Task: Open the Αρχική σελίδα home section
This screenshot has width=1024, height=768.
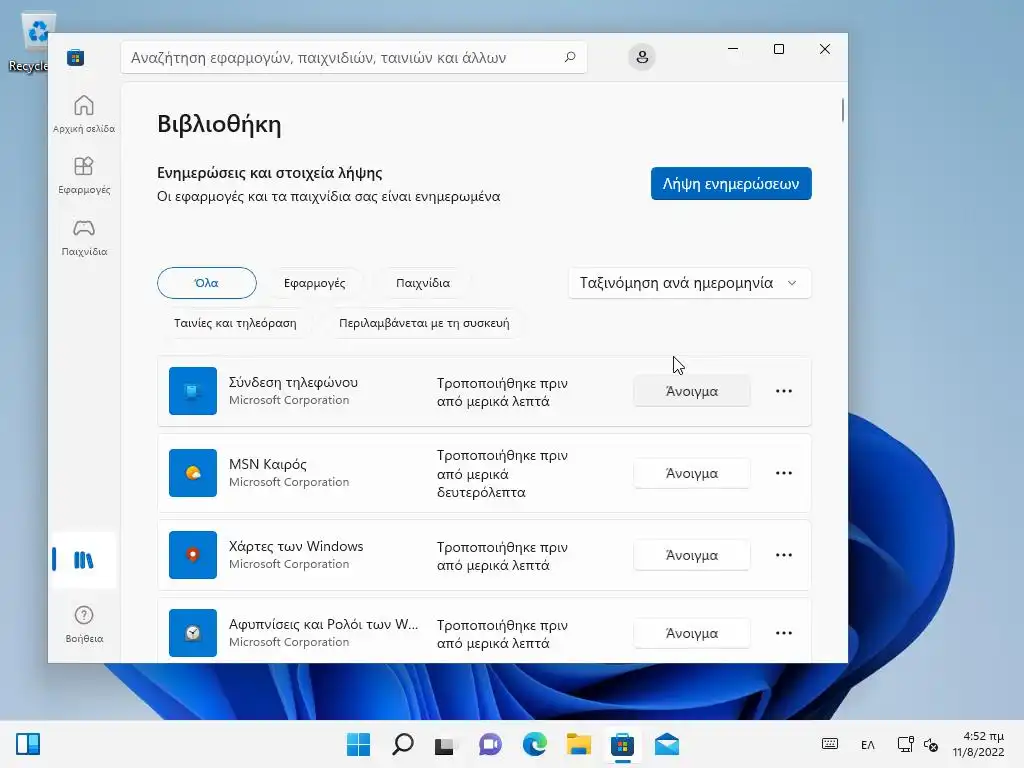Action: [84, 114]
